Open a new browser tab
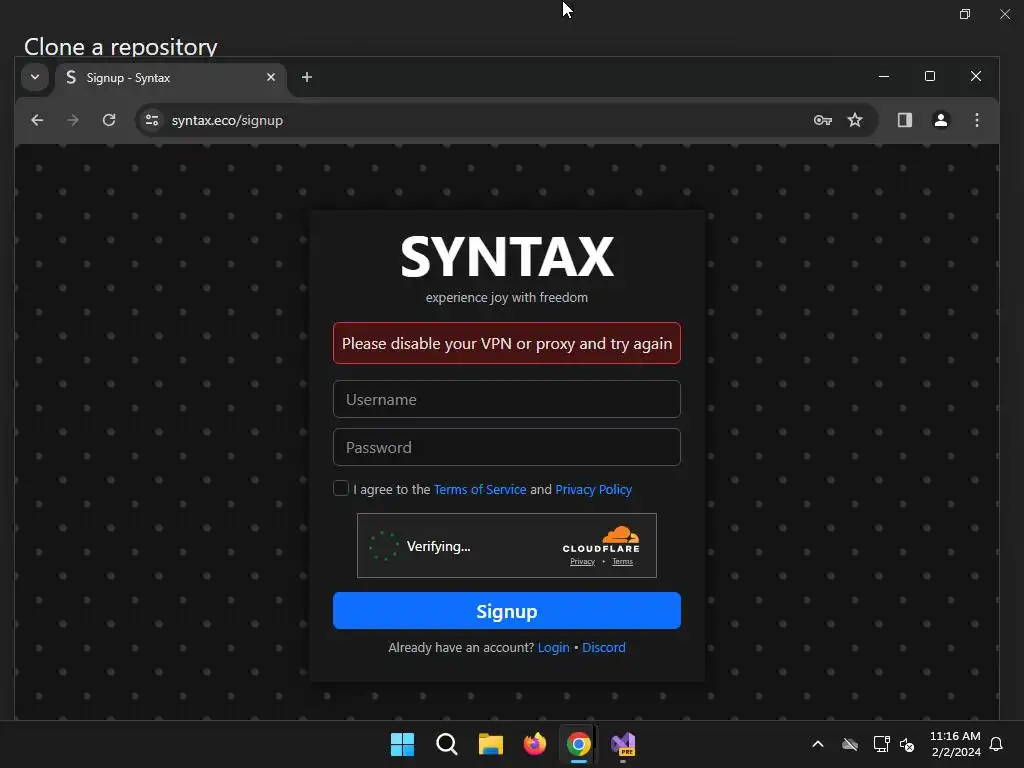This screenshot has width=1024, height=768. [x=307, y=78]
